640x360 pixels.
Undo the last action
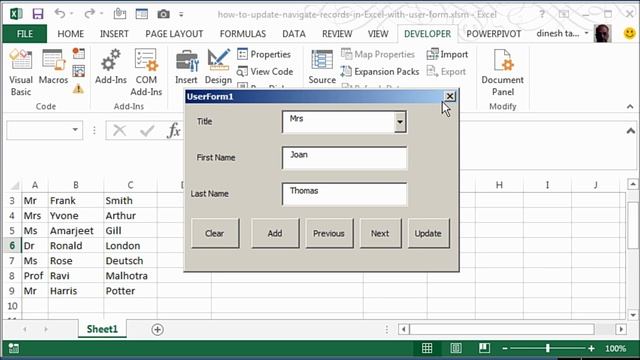[x=60, y=14]
